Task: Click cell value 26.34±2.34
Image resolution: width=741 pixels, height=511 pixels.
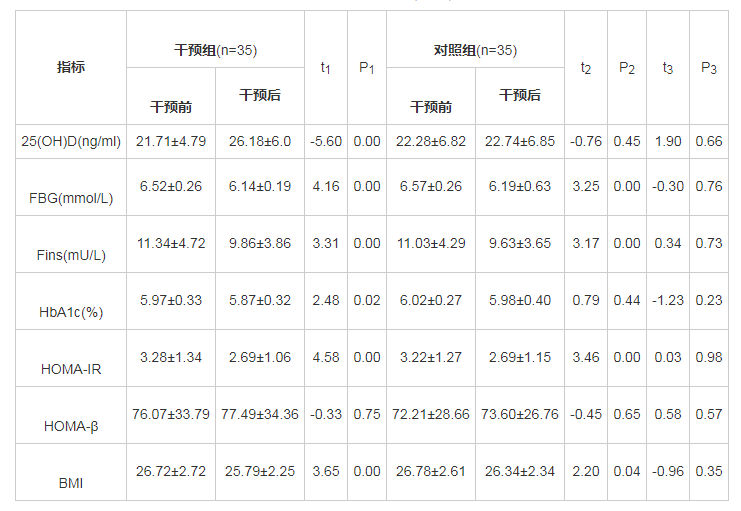Action: [x=520, y=471]
